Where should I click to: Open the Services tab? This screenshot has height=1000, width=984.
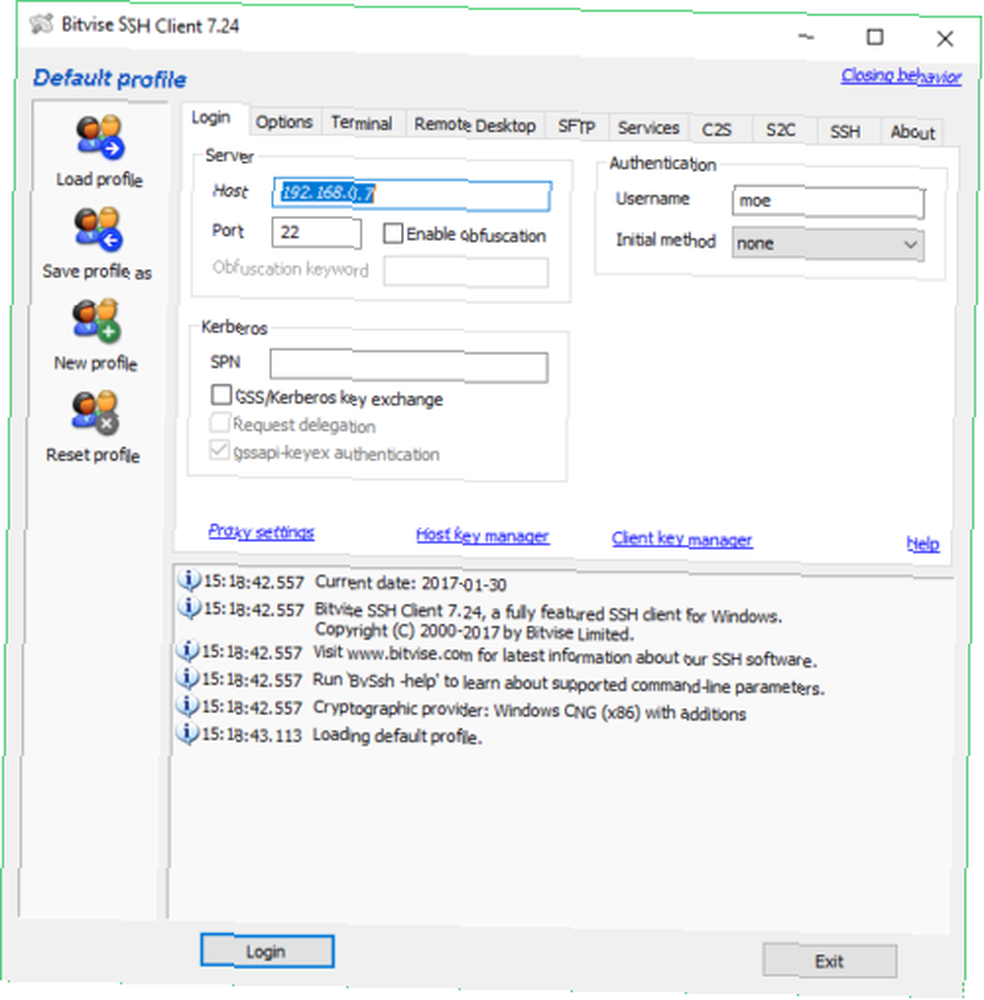(x=649, y=128)
